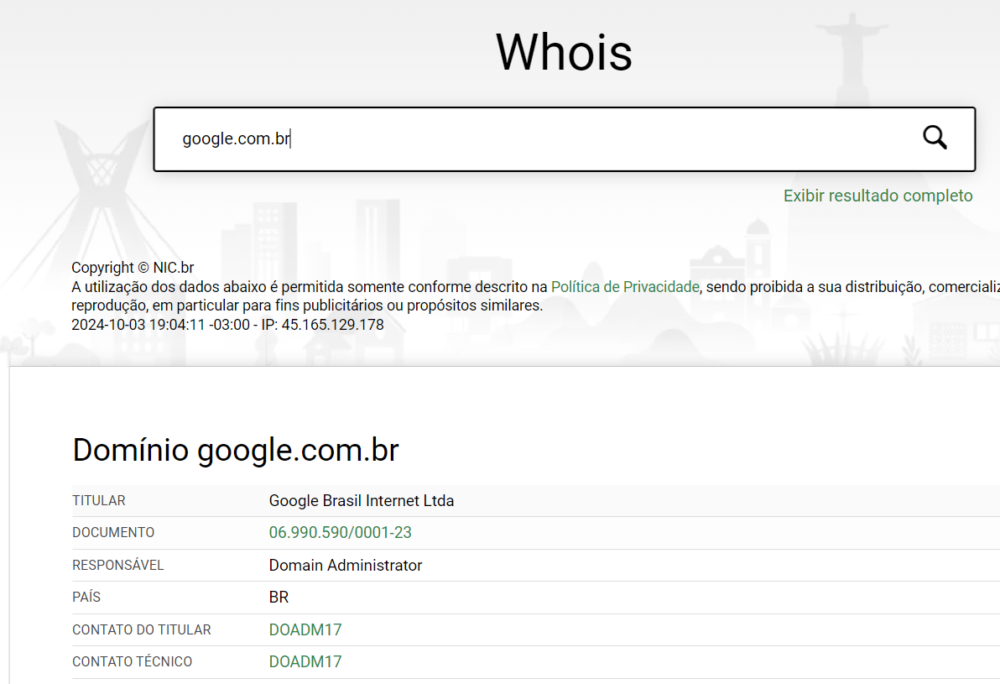
Task: Open the Política de Privacidade page
Action: pyautogui.click(x=624, y=286)
